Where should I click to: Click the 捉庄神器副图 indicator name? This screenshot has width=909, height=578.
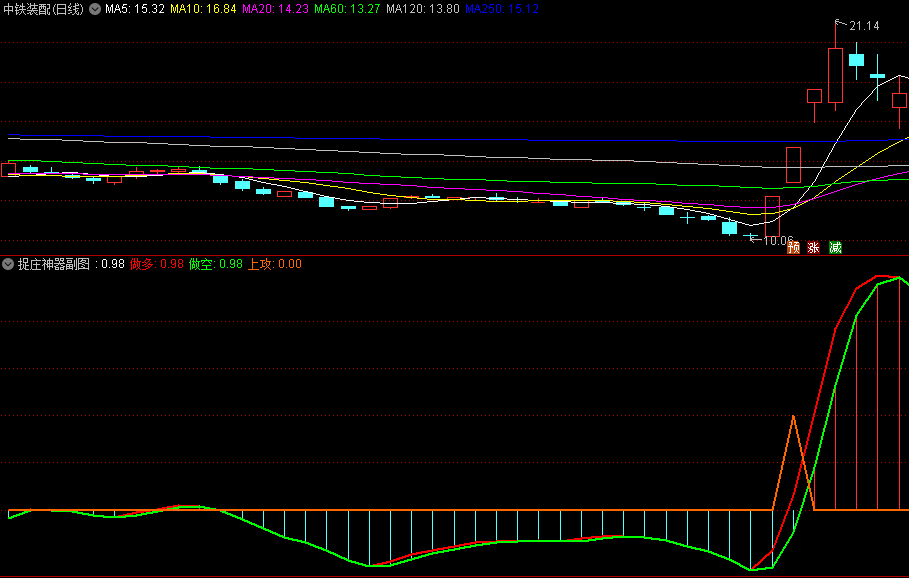pyautogui.click(x=54, y=264)
